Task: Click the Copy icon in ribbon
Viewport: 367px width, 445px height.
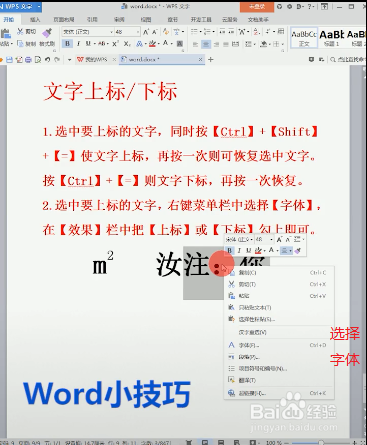Action: 20,43
